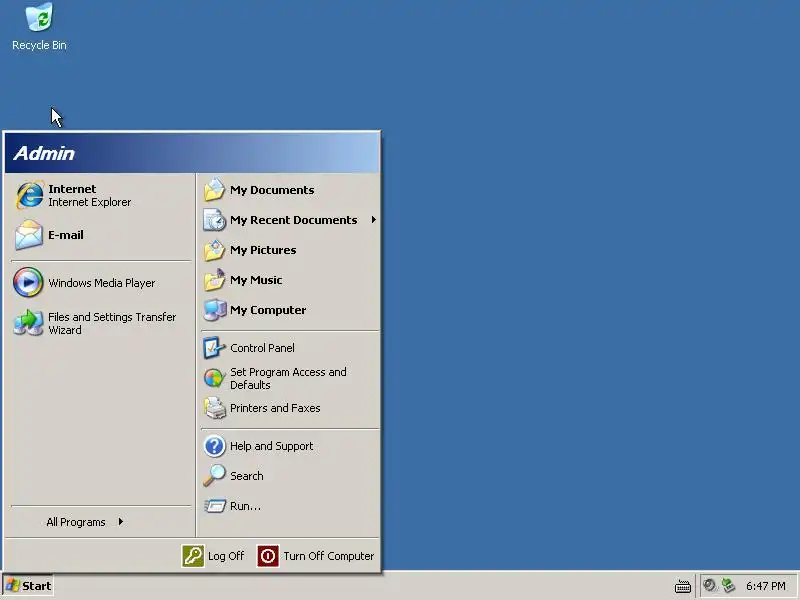Expand the All Programs arrow
The height and width of the screenshot is (600, 800).
tap(120, 521)
